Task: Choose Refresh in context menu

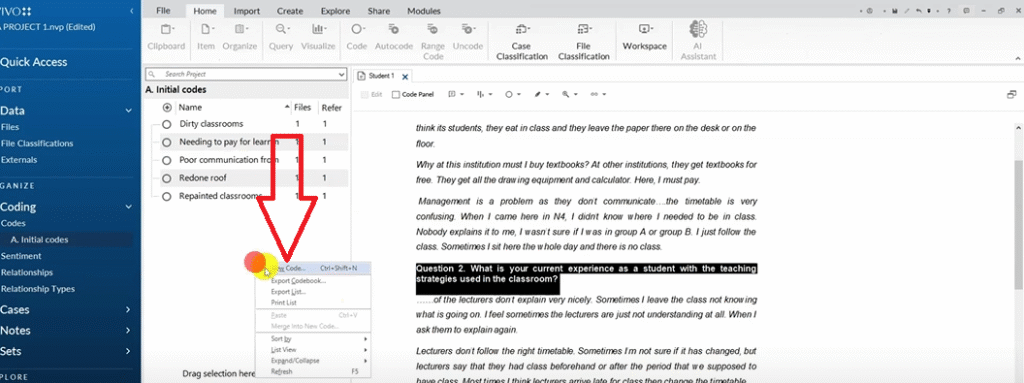Action: [313, 372]
